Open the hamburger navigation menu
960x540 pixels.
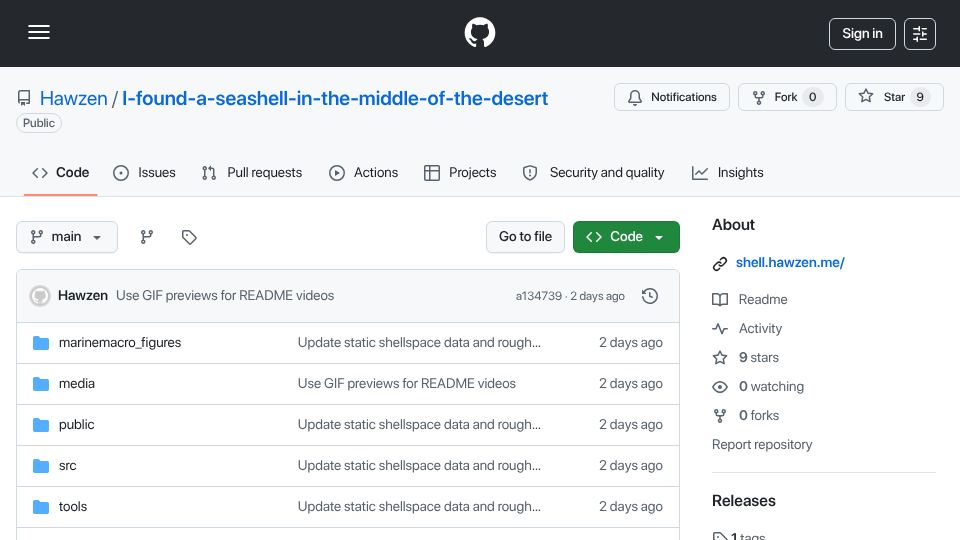click(39, 32)
